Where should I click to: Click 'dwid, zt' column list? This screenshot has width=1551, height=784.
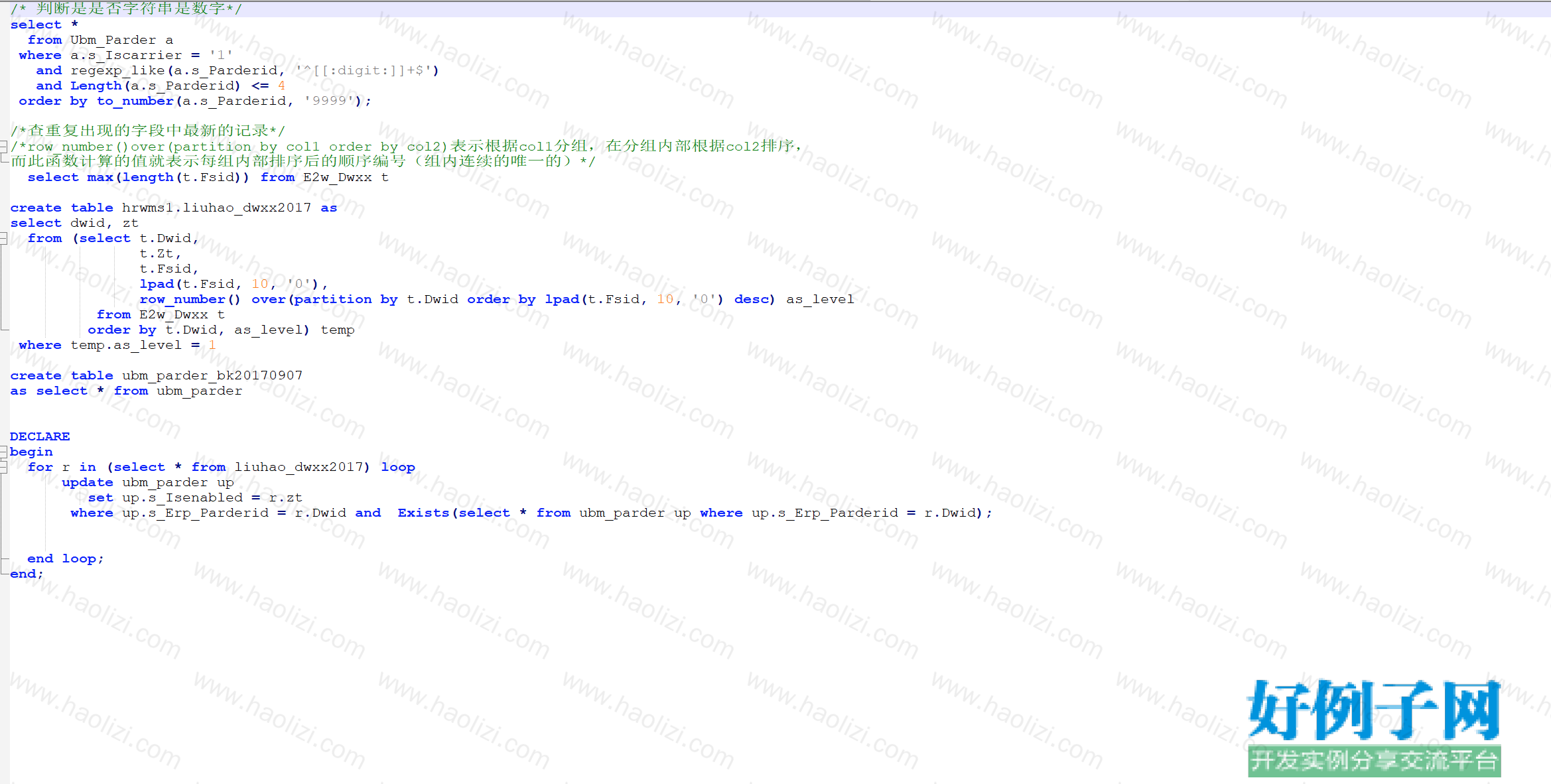click(x=105, y=223)
